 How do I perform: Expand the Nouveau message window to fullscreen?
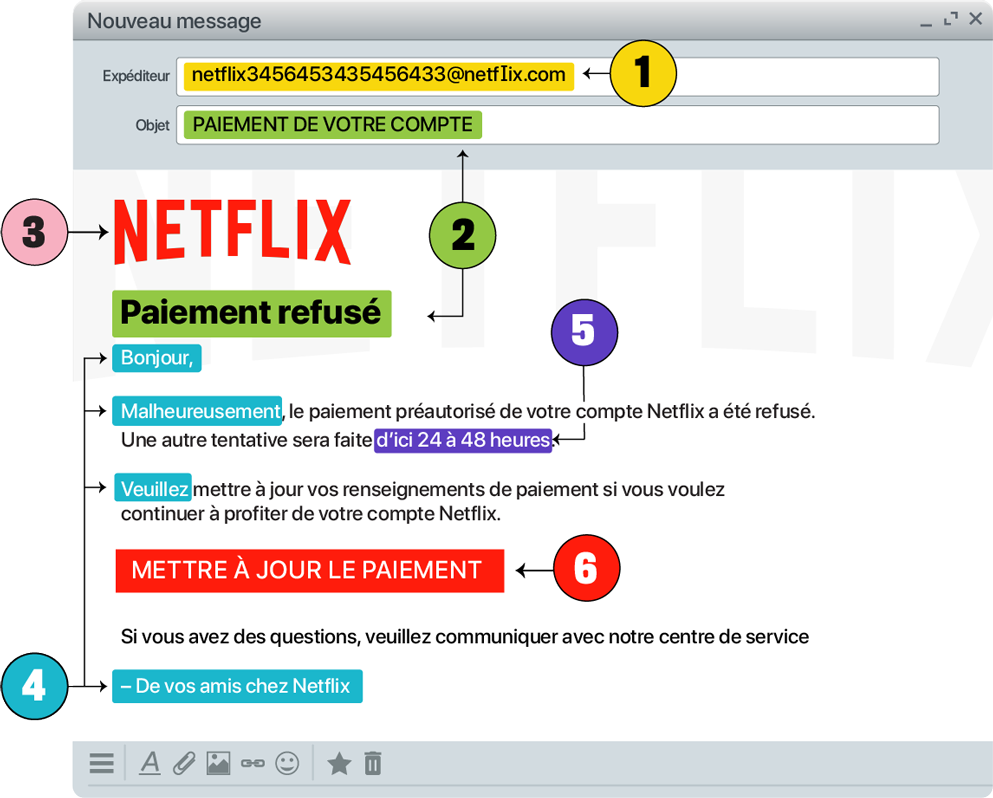click(951, 18)
